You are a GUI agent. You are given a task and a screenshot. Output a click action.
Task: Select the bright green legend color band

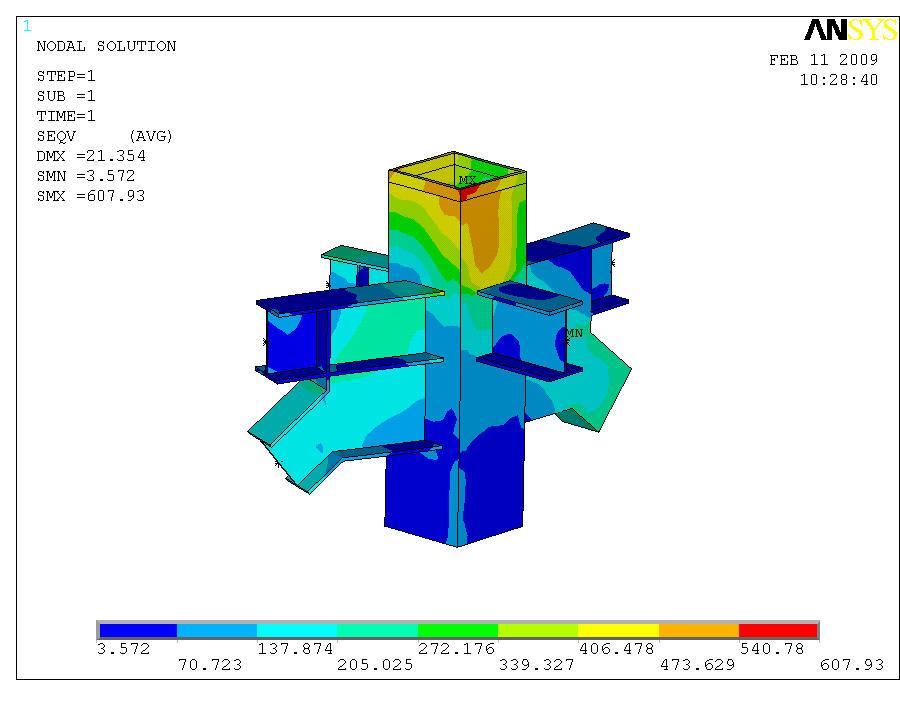click(457, 630)
